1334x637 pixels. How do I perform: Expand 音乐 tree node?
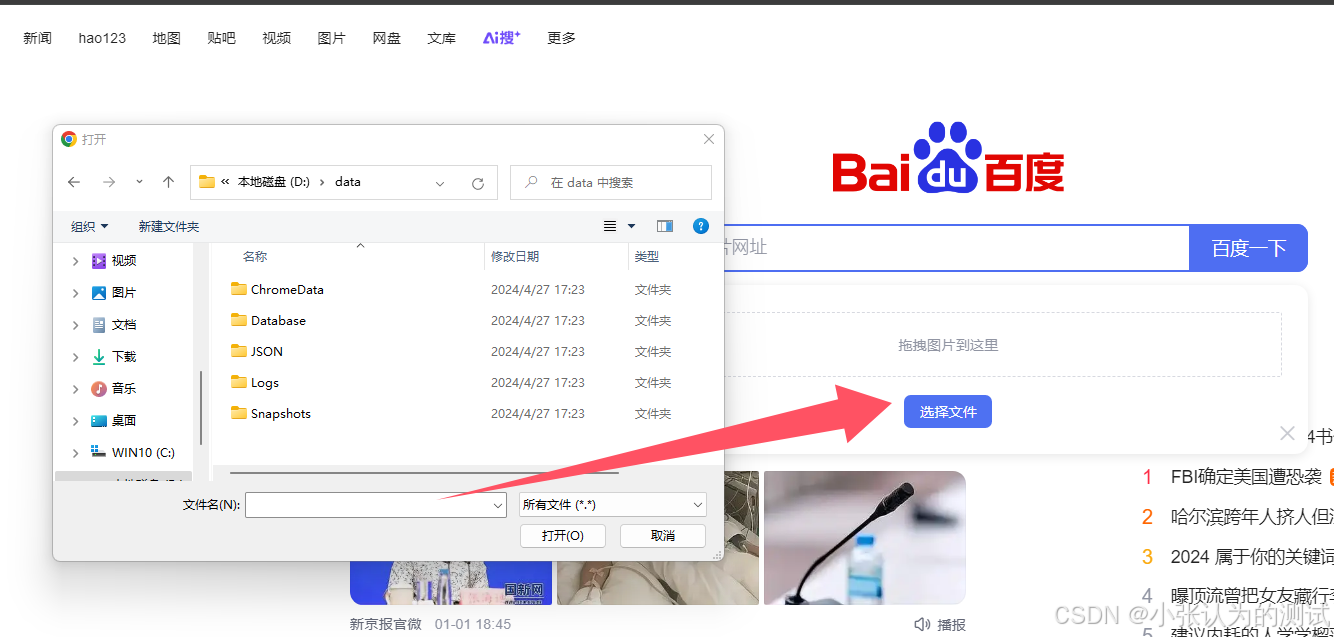[x=75, y=389]
